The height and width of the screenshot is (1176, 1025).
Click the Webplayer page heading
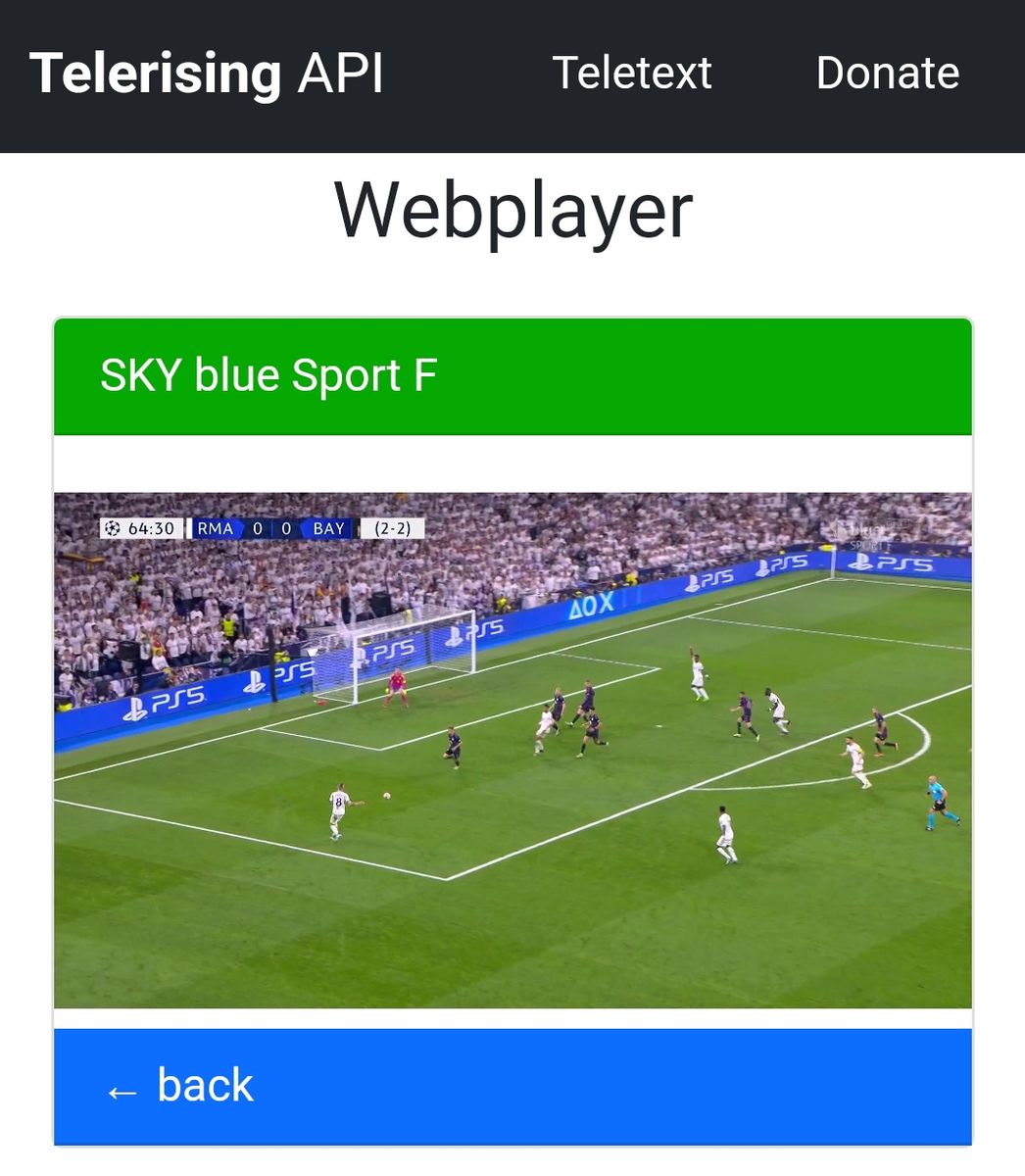512,211
